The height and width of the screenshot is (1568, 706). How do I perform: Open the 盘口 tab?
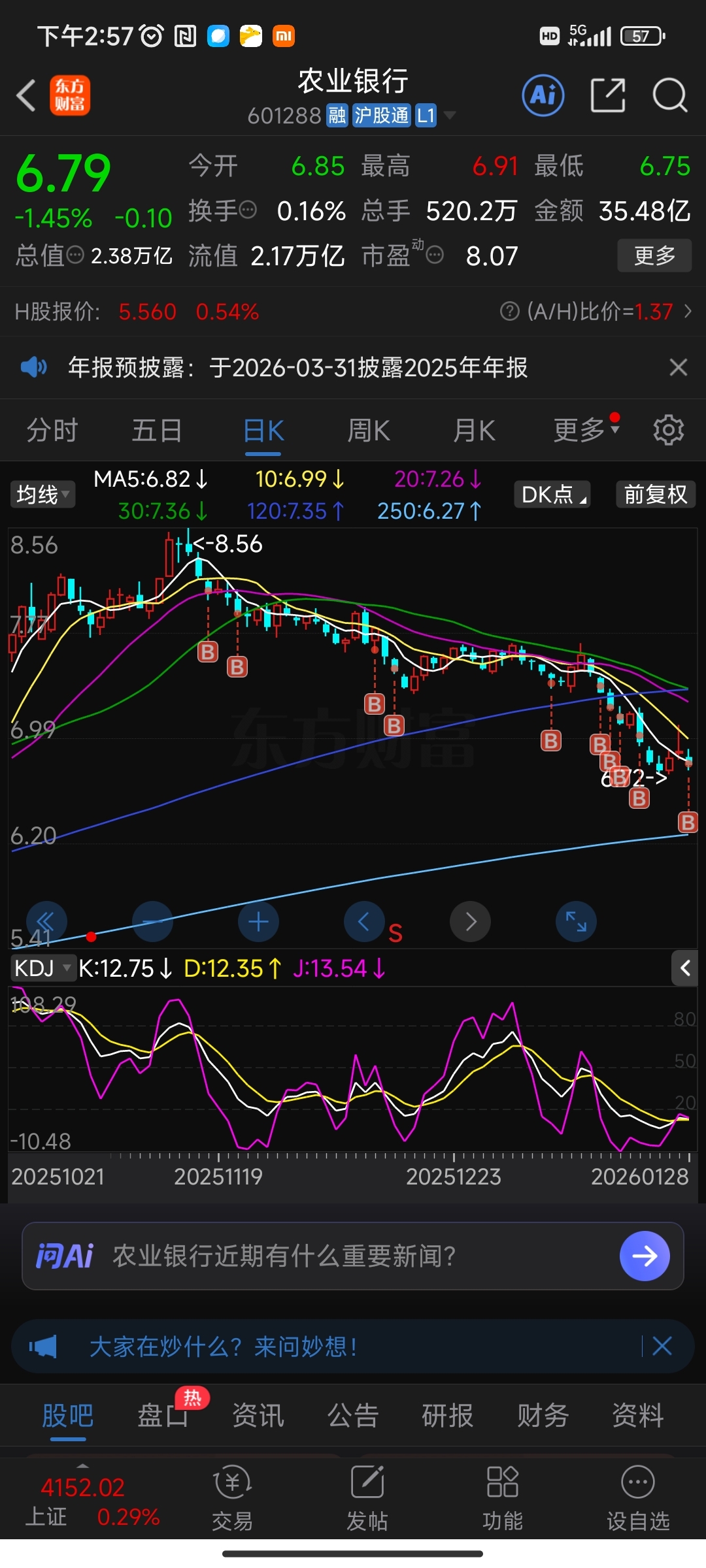point(163,1416)
